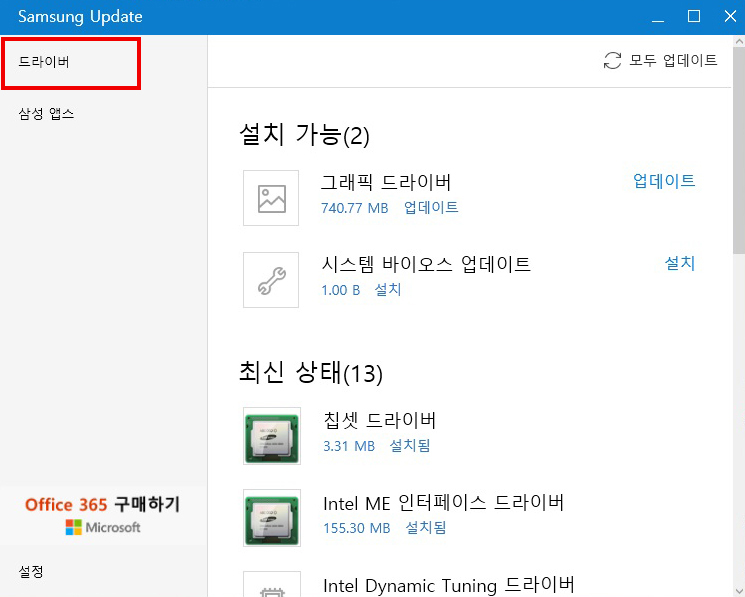Screen dimensions: 745x597
Task: Maximize the Samsung Update window
Action: click(694, 17)
